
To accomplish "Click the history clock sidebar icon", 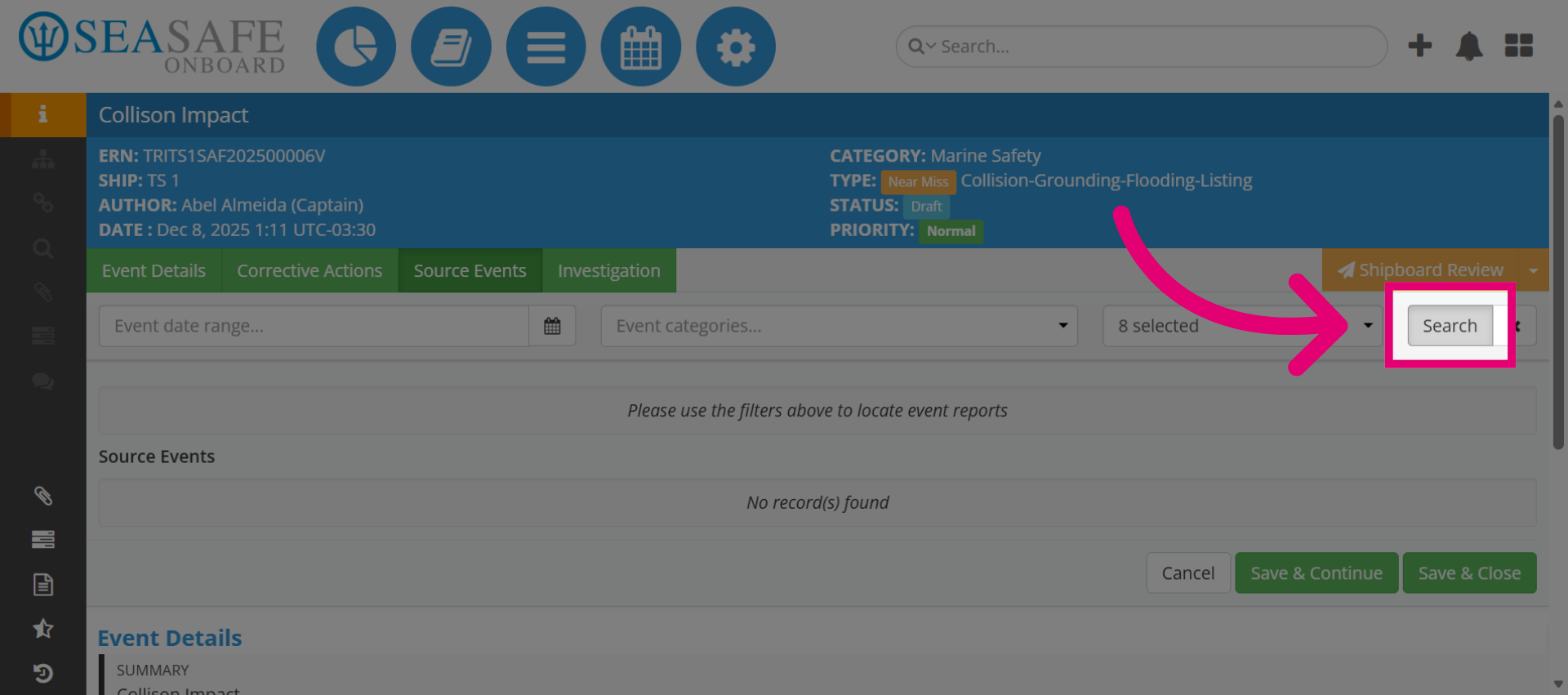I will (42, 673).
